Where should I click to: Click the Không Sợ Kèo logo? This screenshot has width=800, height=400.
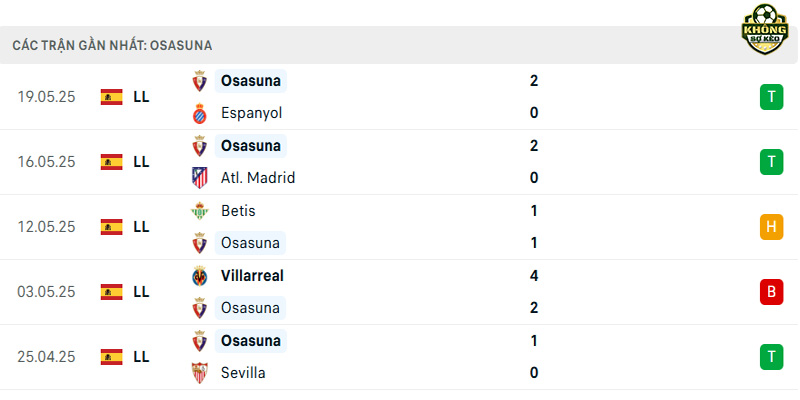tap(764, 29)
